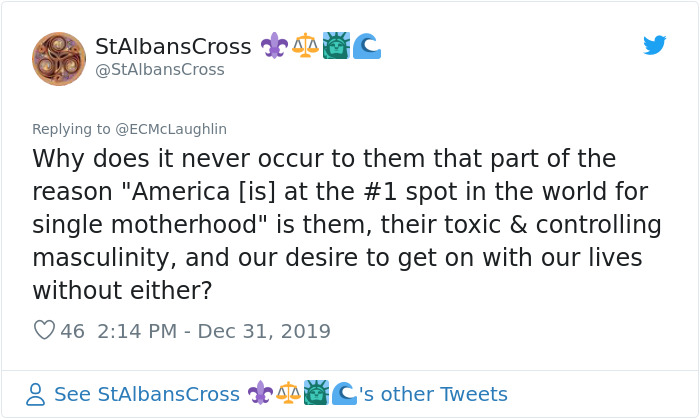Click the 46 likes count
This screenshot has width=700, height=419.
73,331
